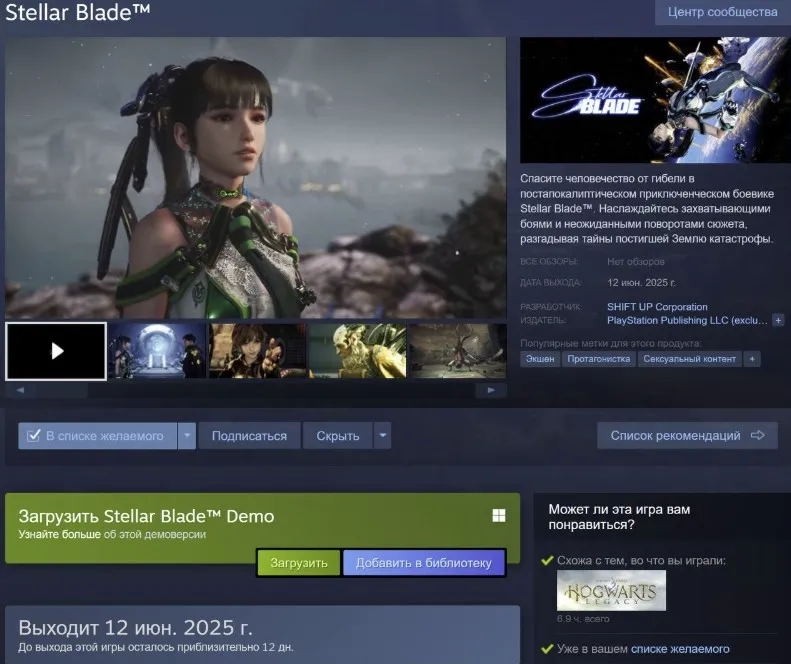
Task: Open developer SHIFT UP Corporation link
Action: tap(657, 307)
